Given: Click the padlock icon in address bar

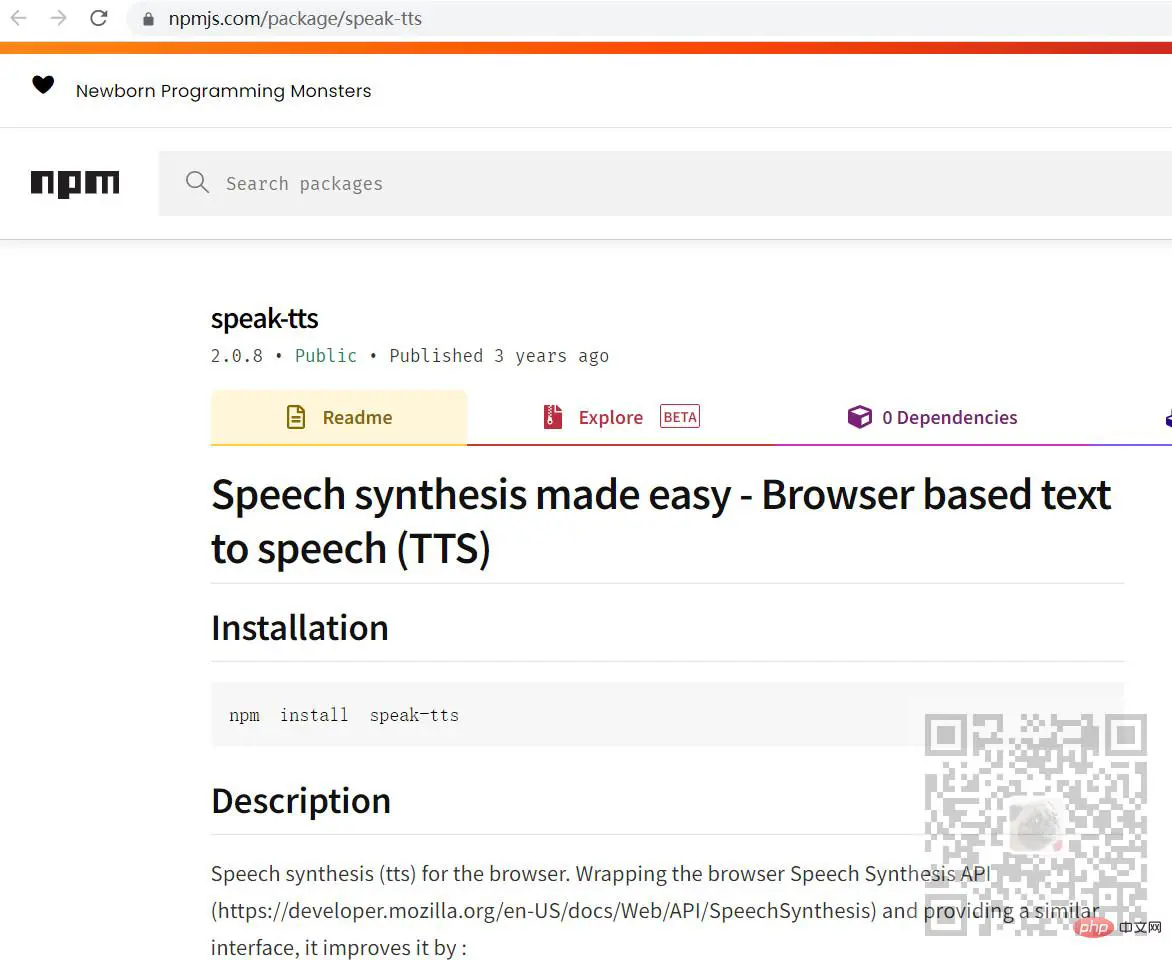Looking at the screenshot, I should 148,19.
